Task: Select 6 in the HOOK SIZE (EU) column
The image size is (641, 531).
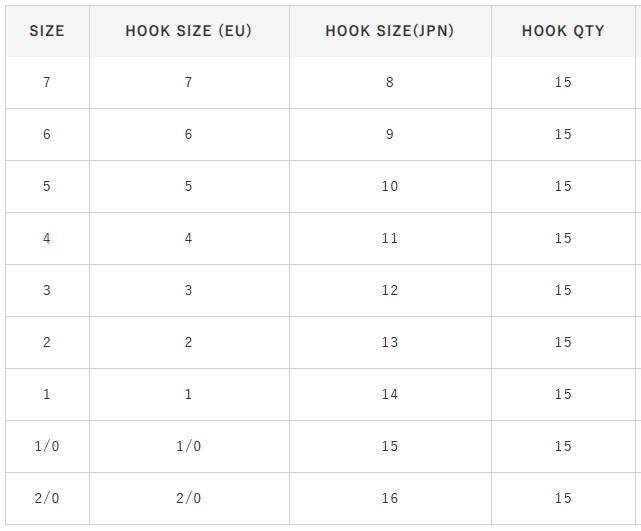Action: [188, 134]
